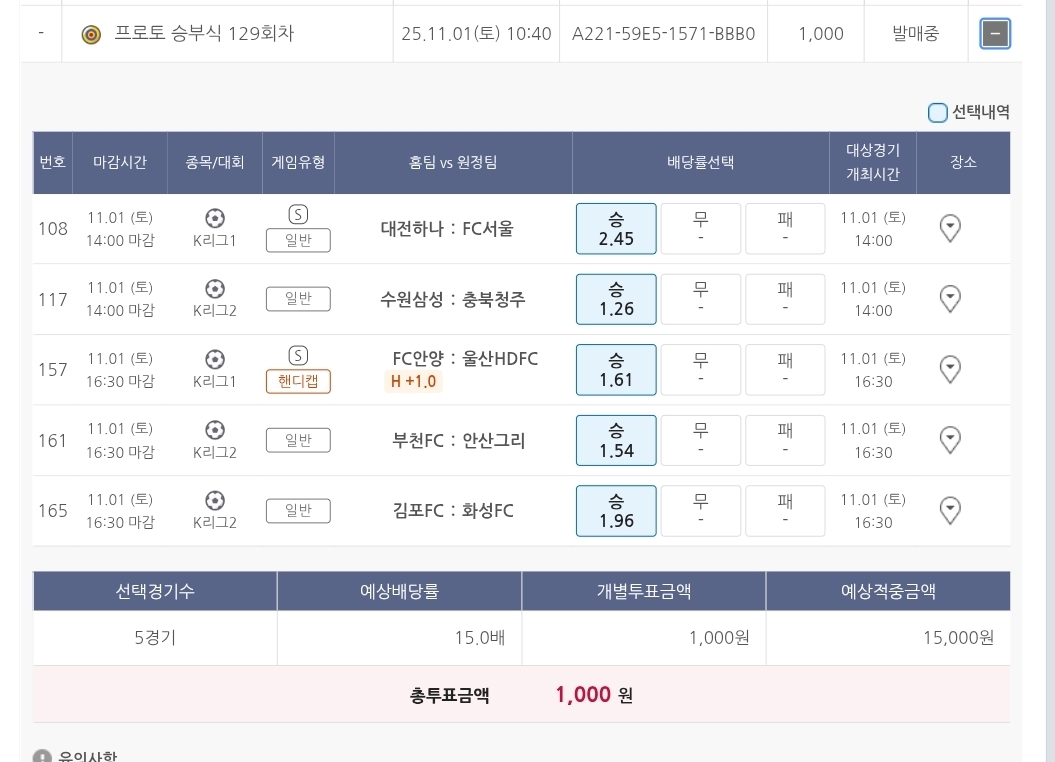Image resolution: width=1055 pixels, height=762 pixels.
Task: Select 승 2.45 for 대전하나 match
Action: coord(616,229)
